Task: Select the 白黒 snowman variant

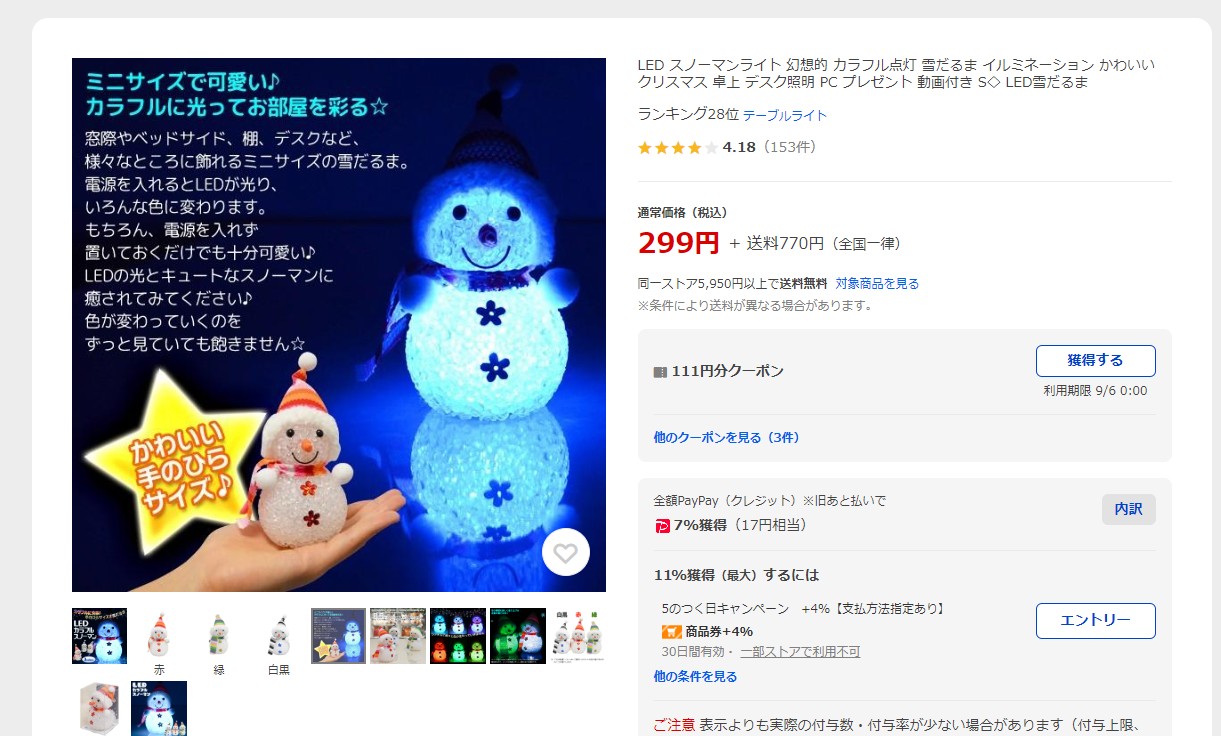Action: (x=278, y=643)
